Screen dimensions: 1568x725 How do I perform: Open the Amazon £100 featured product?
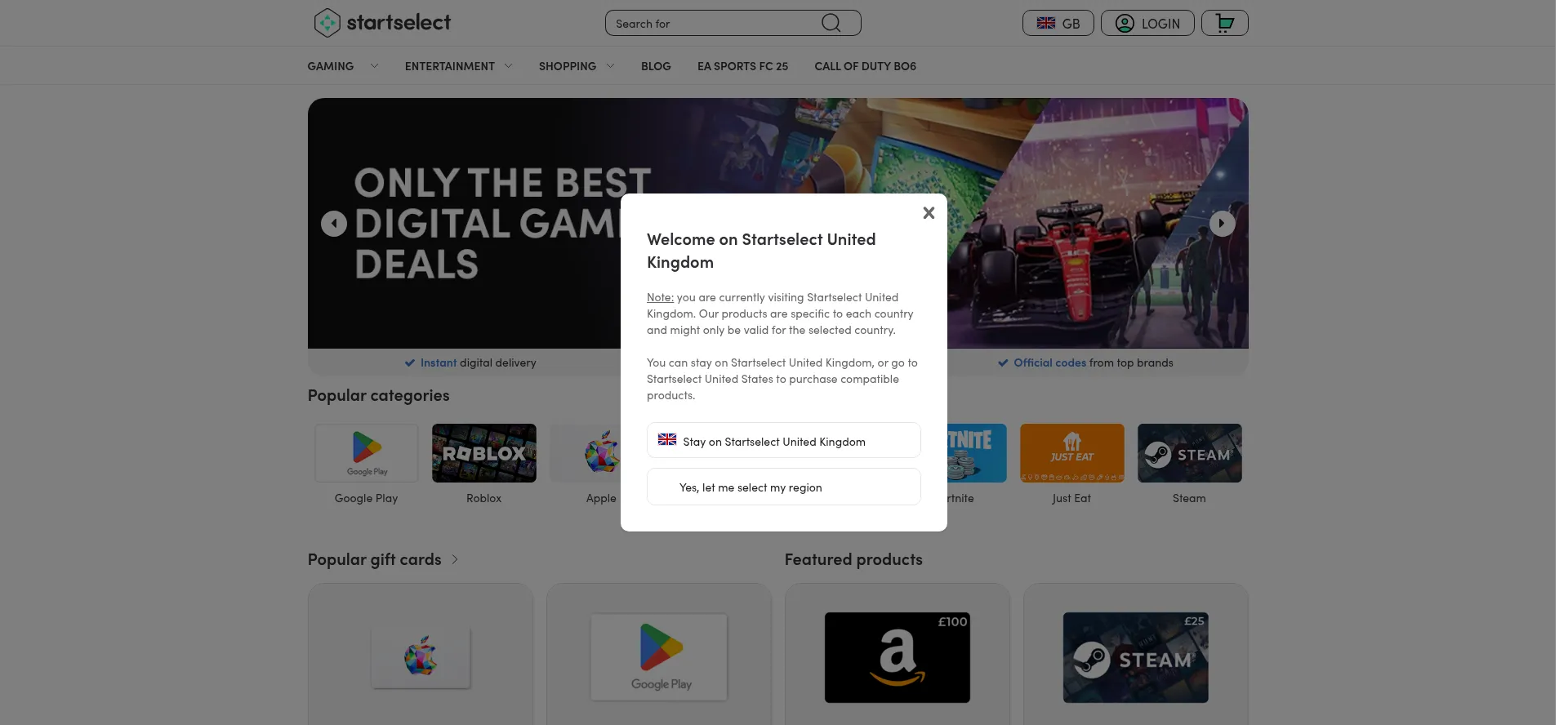(898, 654)
